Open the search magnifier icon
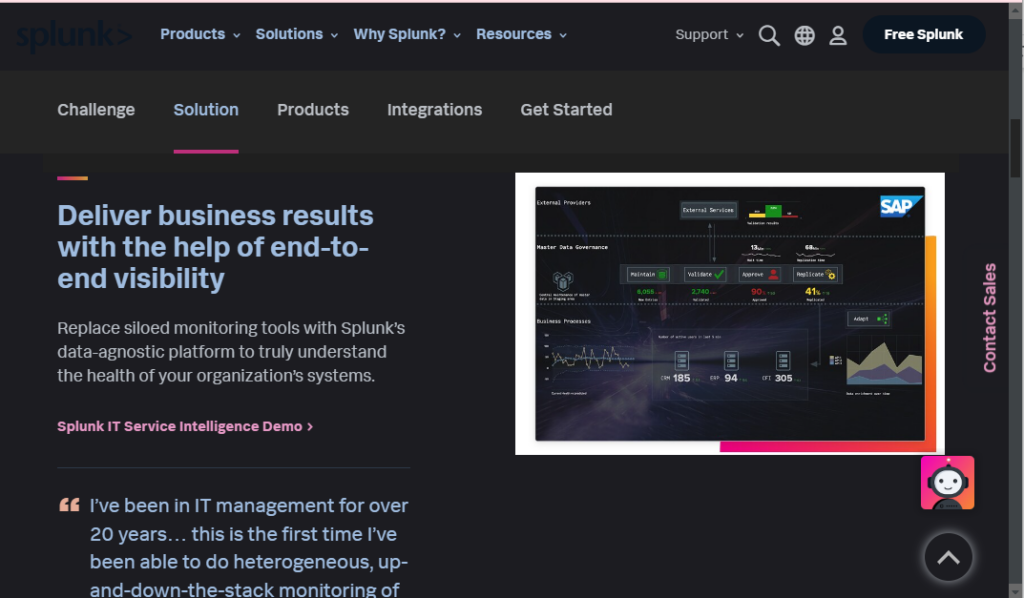This screenshot has height=598, width=1024. pyautogui.click(x=769, y=34)
